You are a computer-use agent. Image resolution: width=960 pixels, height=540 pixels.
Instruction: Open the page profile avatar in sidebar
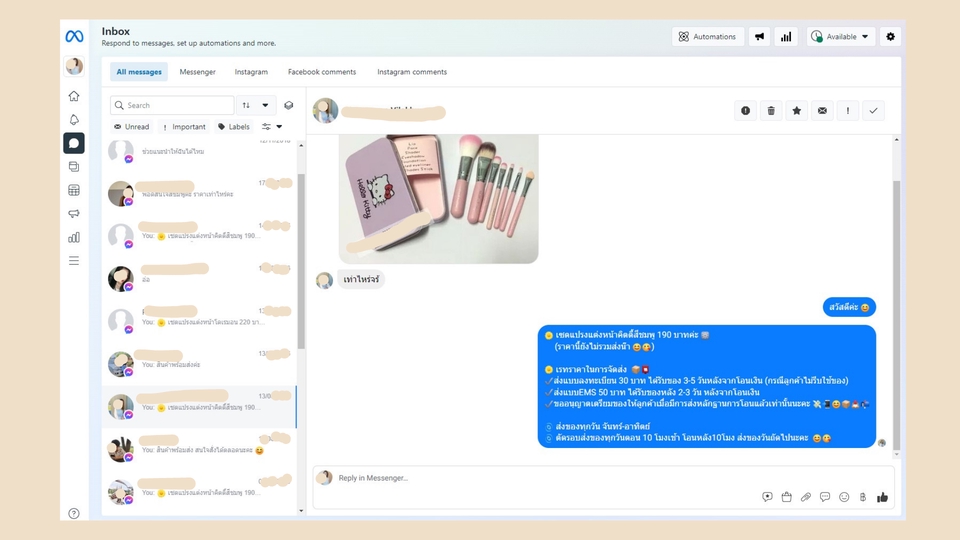tap(74, 66)
